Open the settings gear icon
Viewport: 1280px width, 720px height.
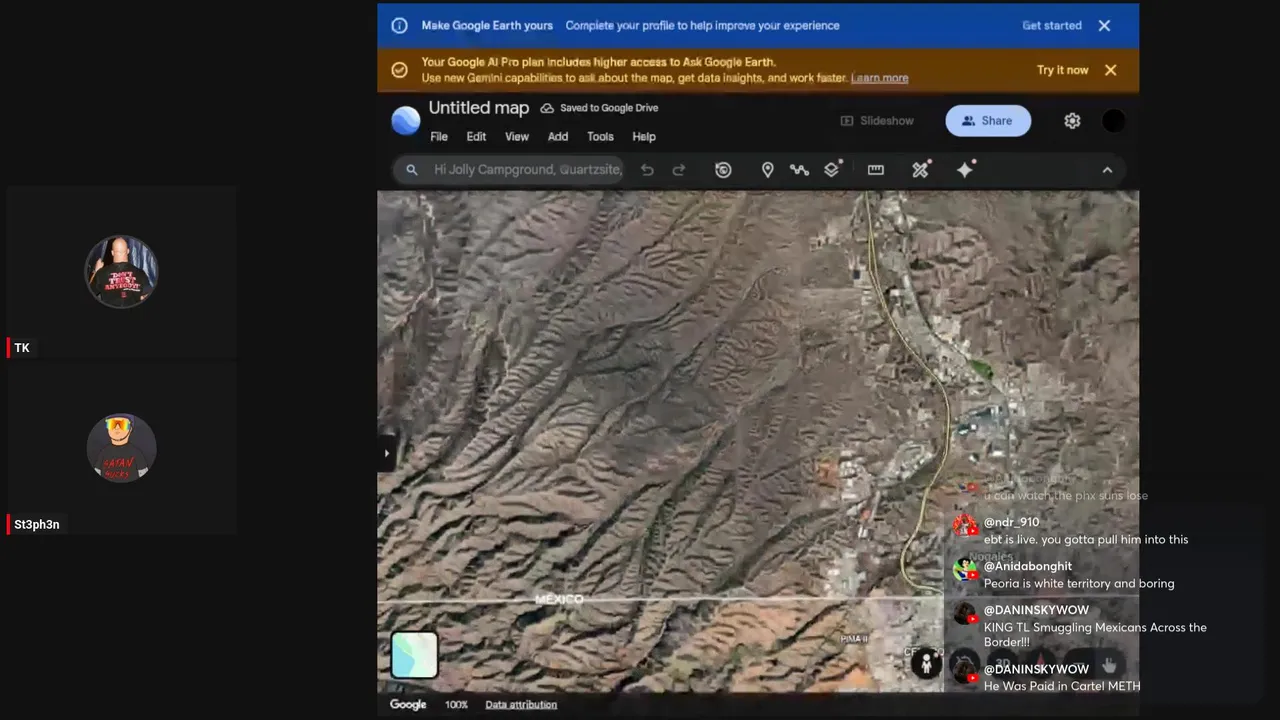click(x=1072, y=121)
